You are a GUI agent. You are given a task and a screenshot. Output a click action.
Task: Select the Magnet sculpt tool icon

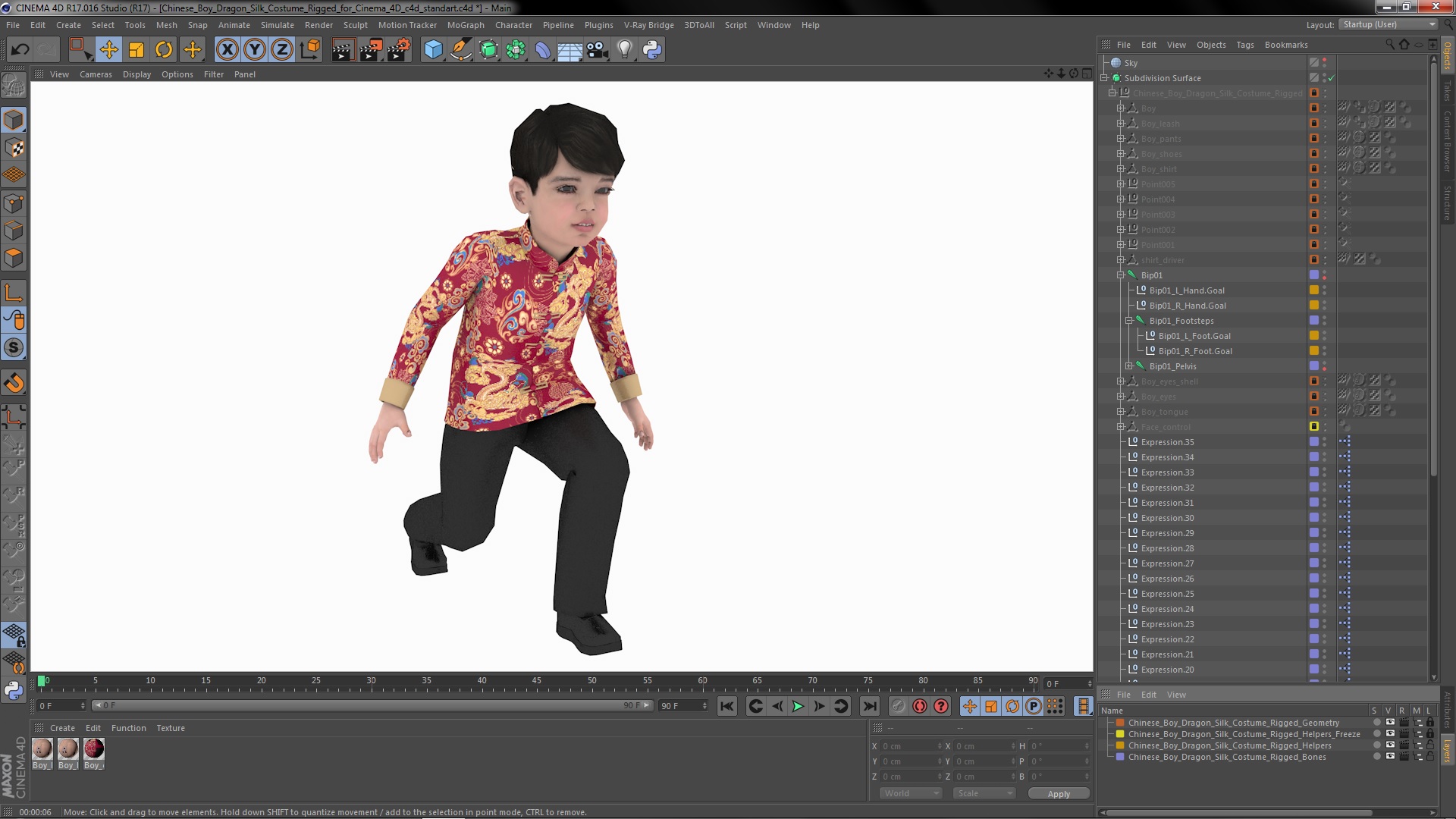pos(14,383)
